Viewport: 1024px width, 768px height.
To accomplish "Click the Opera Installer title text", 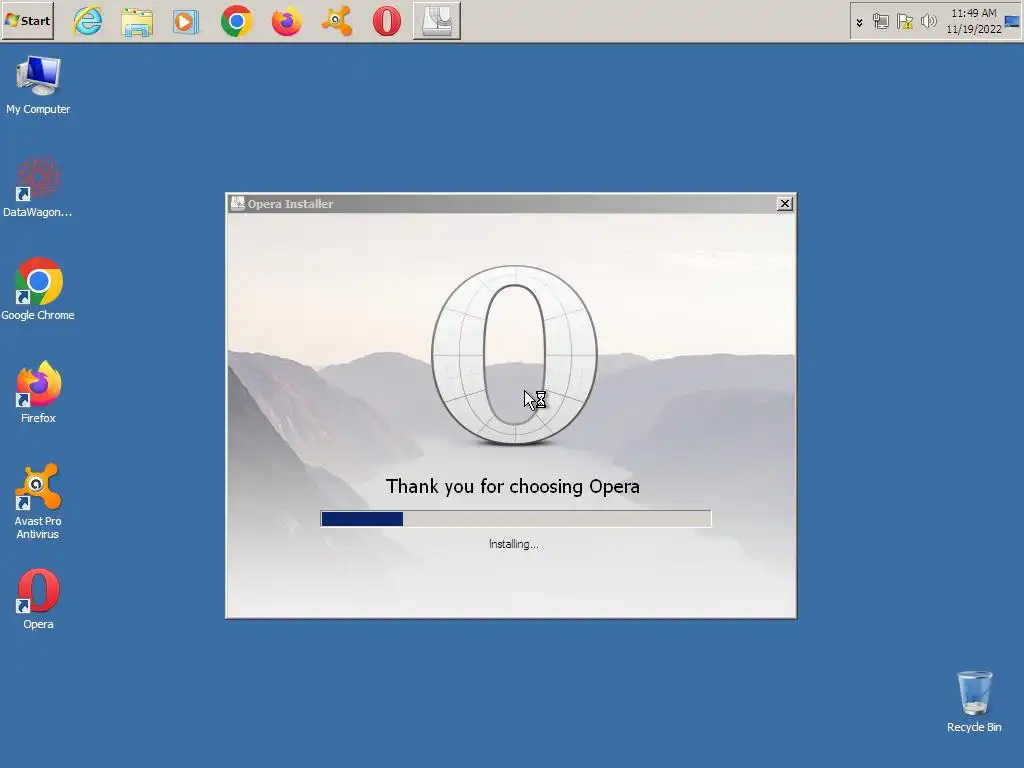I will coord(290,204).
